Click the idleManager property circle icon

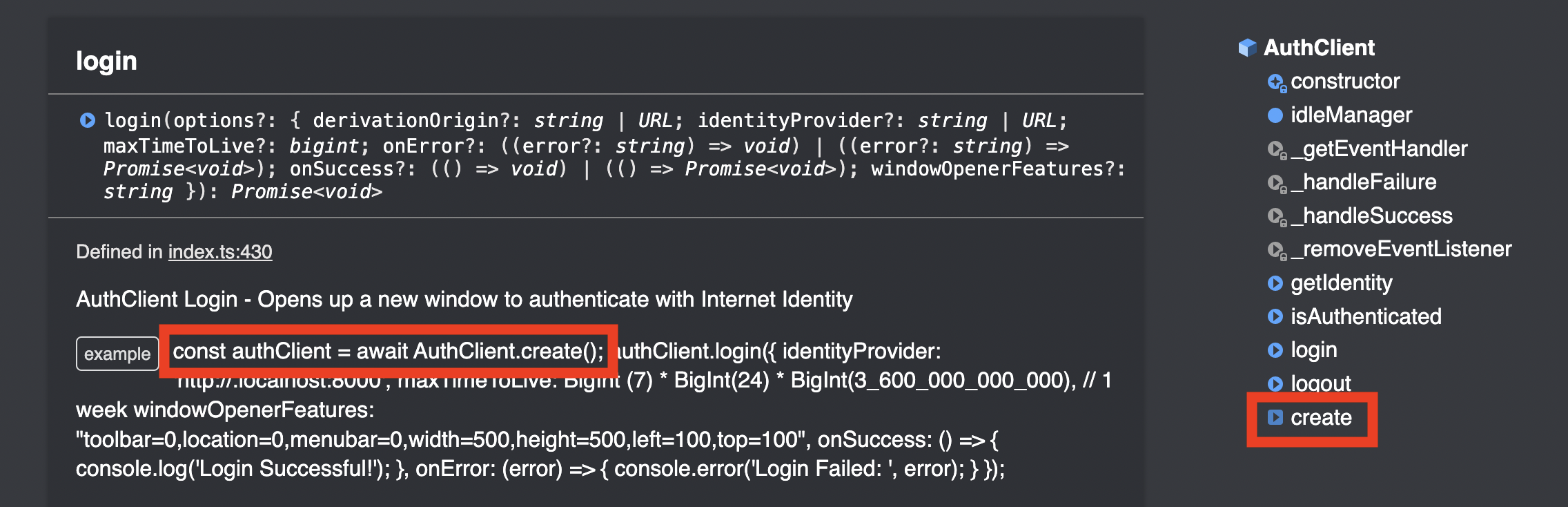point(1275,115)
